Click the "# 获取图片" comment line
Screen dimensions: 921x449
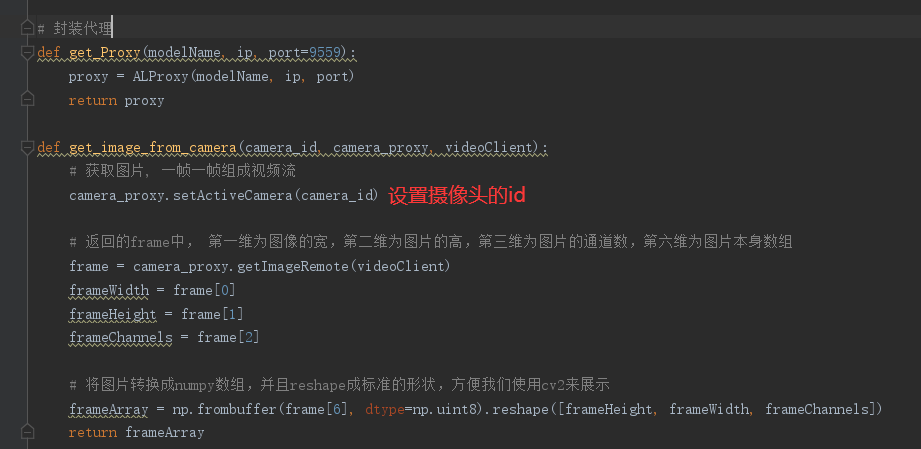click(x=182, y=171)
